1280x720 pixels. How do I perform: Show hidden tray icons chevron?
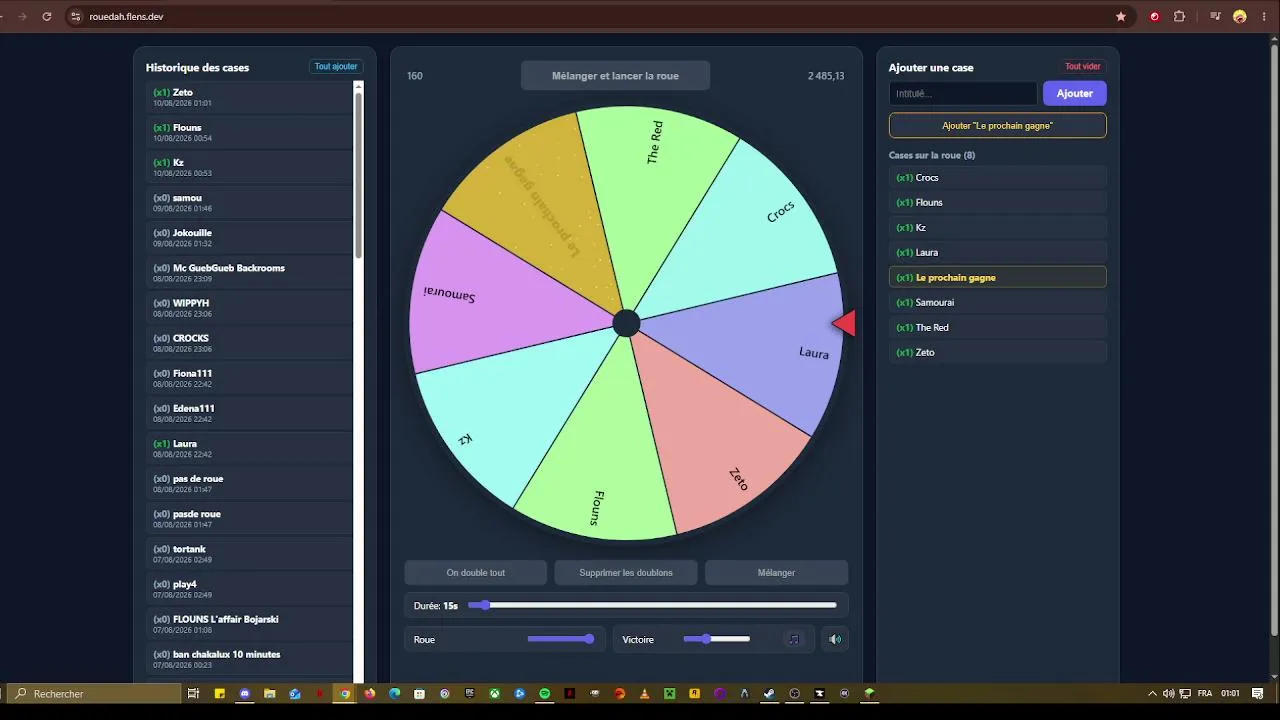pyautogui.click(x=1152, y=694)
